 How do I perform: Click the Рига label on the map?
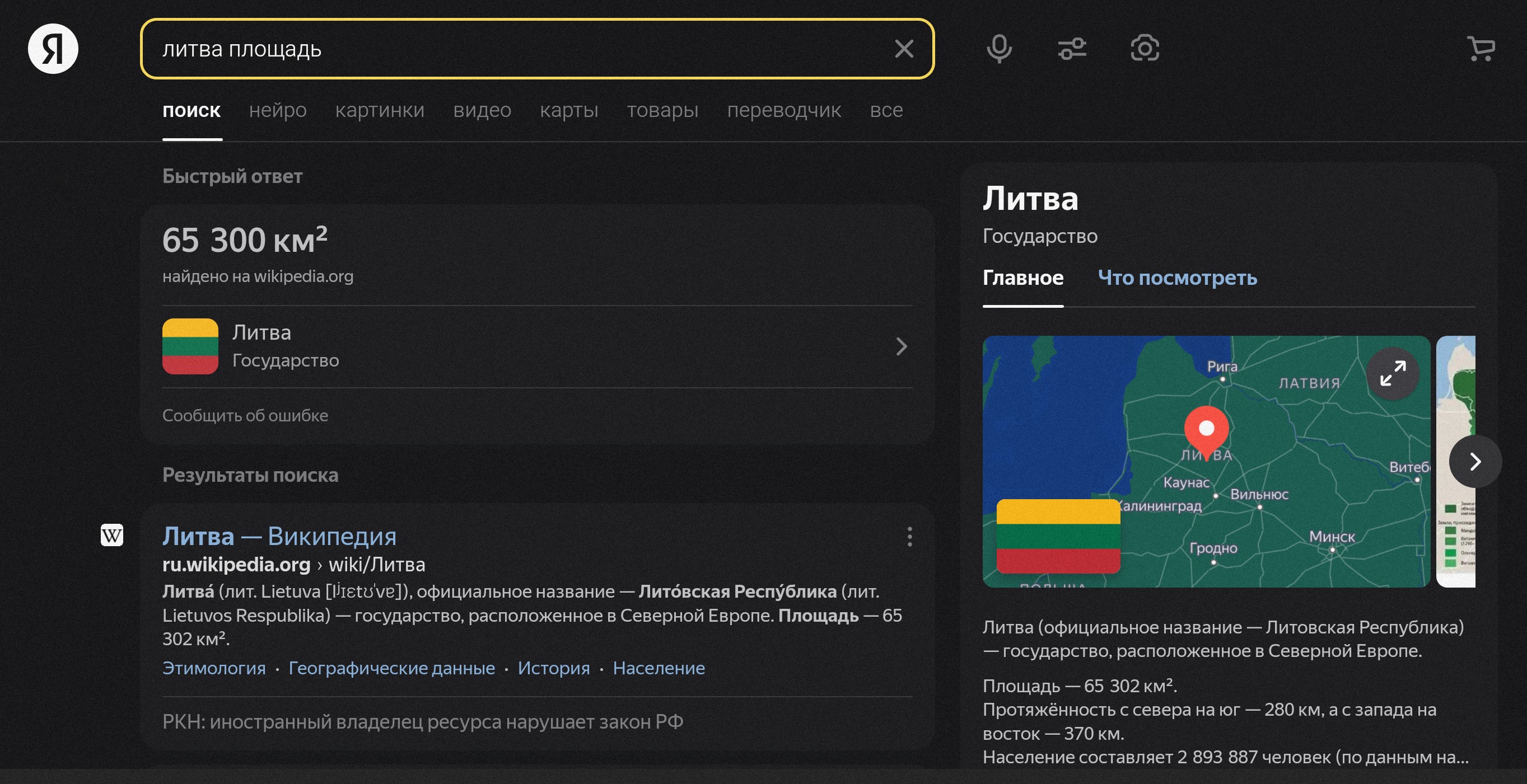(1222, 367)
